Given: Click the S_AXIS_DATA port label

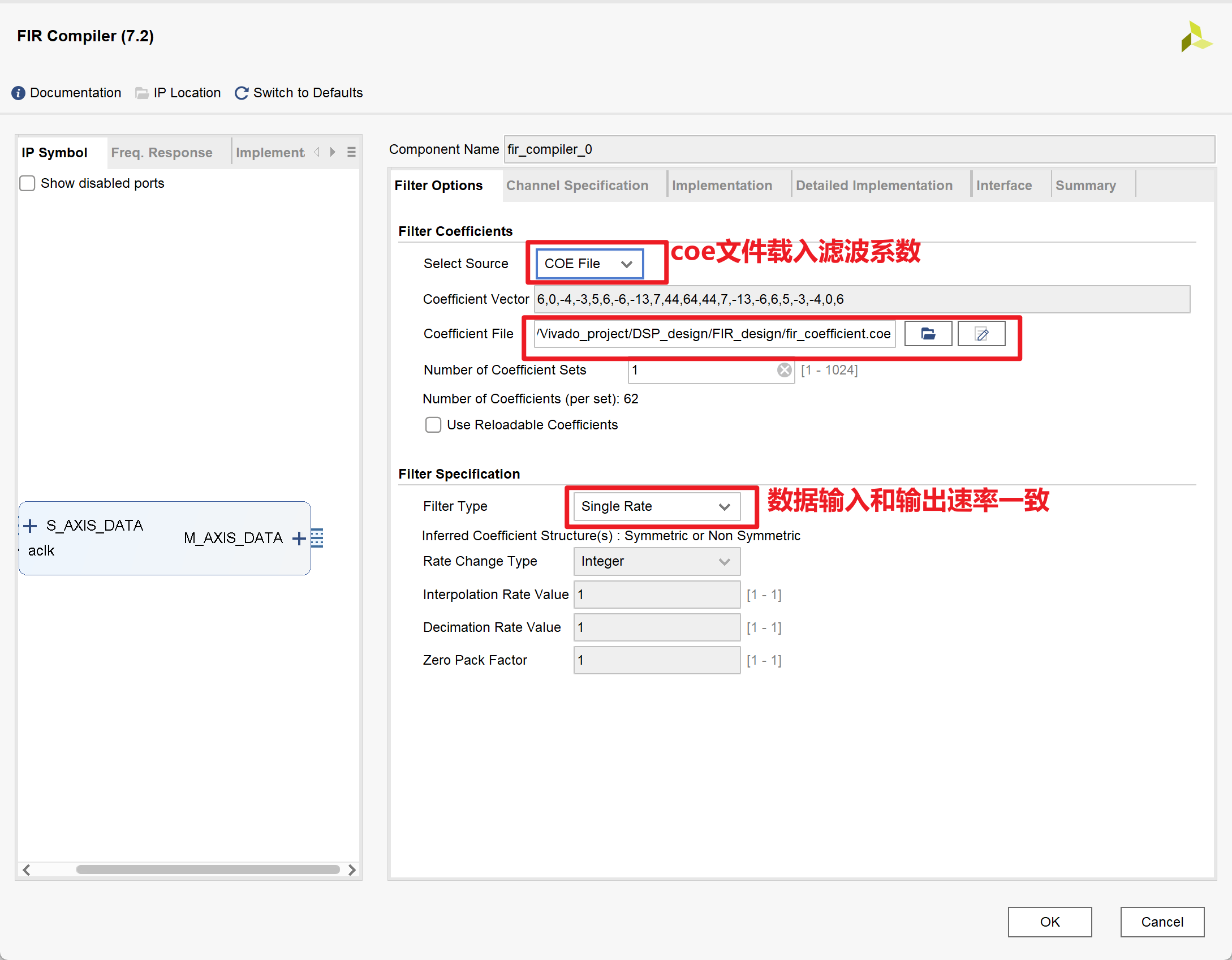Looking at the screenshot, I should (x=95, y=526).
